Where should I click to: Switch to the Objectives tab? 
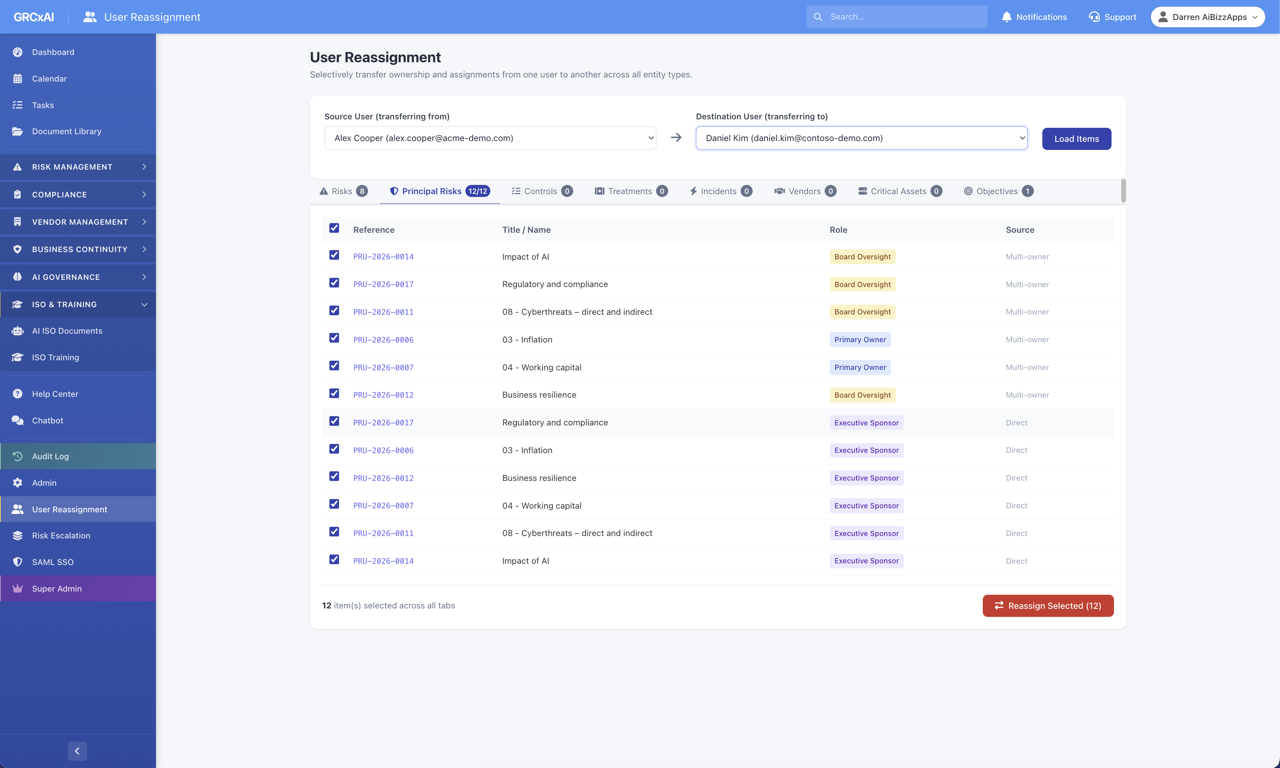coord(997,191)
